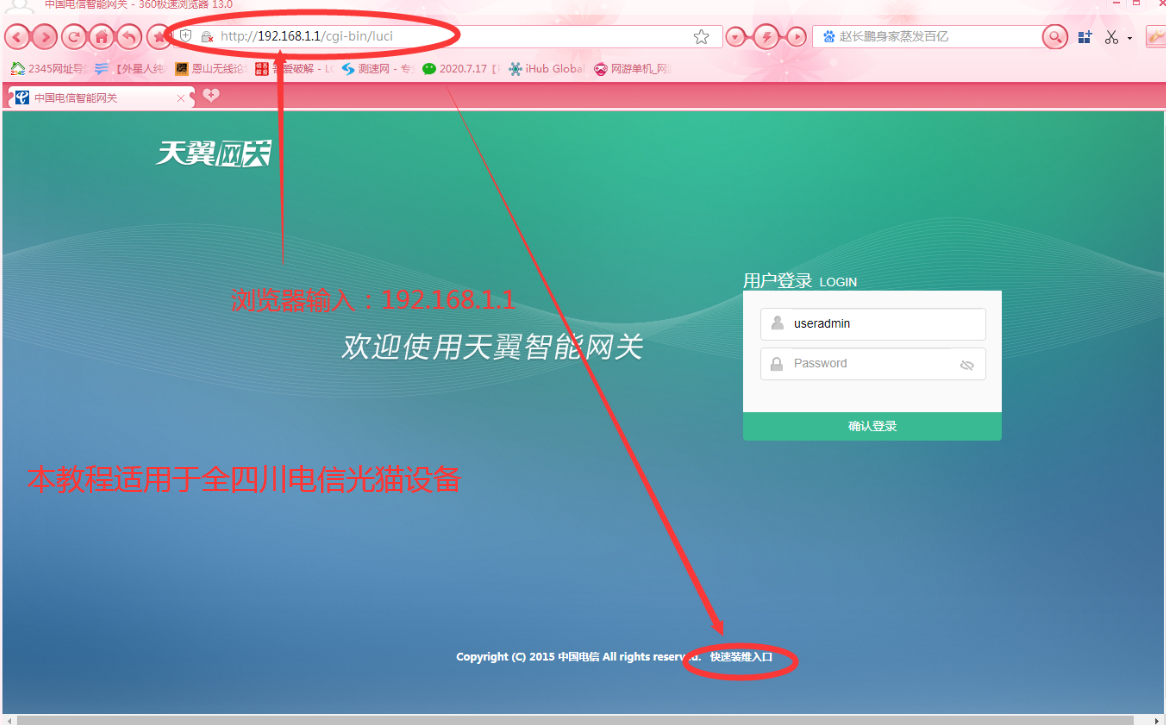Toggle password visibility eye icon
Screen dimensions: 1166x725
click(967, 365)
